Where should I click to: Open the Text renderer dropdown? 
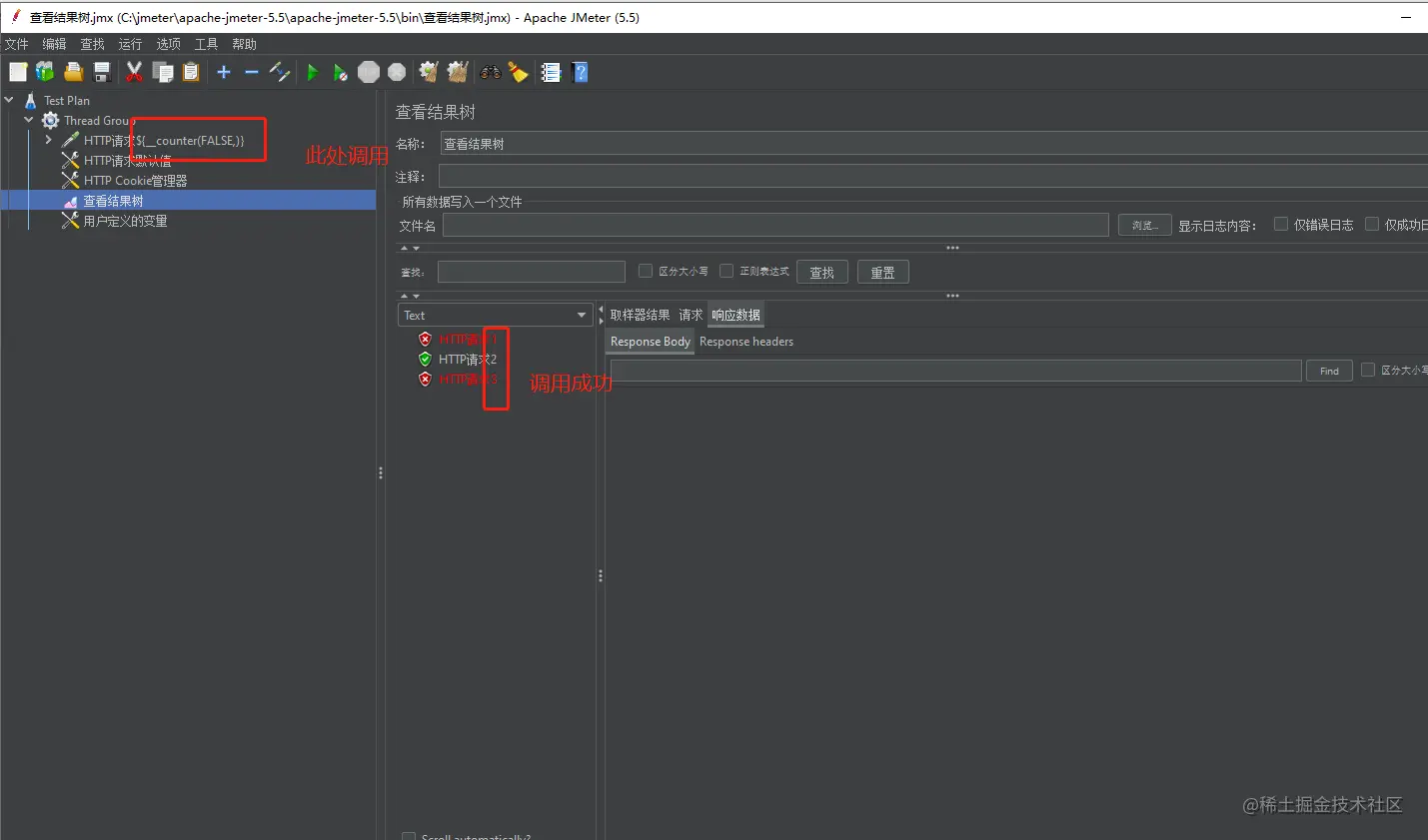click(496, 315)
